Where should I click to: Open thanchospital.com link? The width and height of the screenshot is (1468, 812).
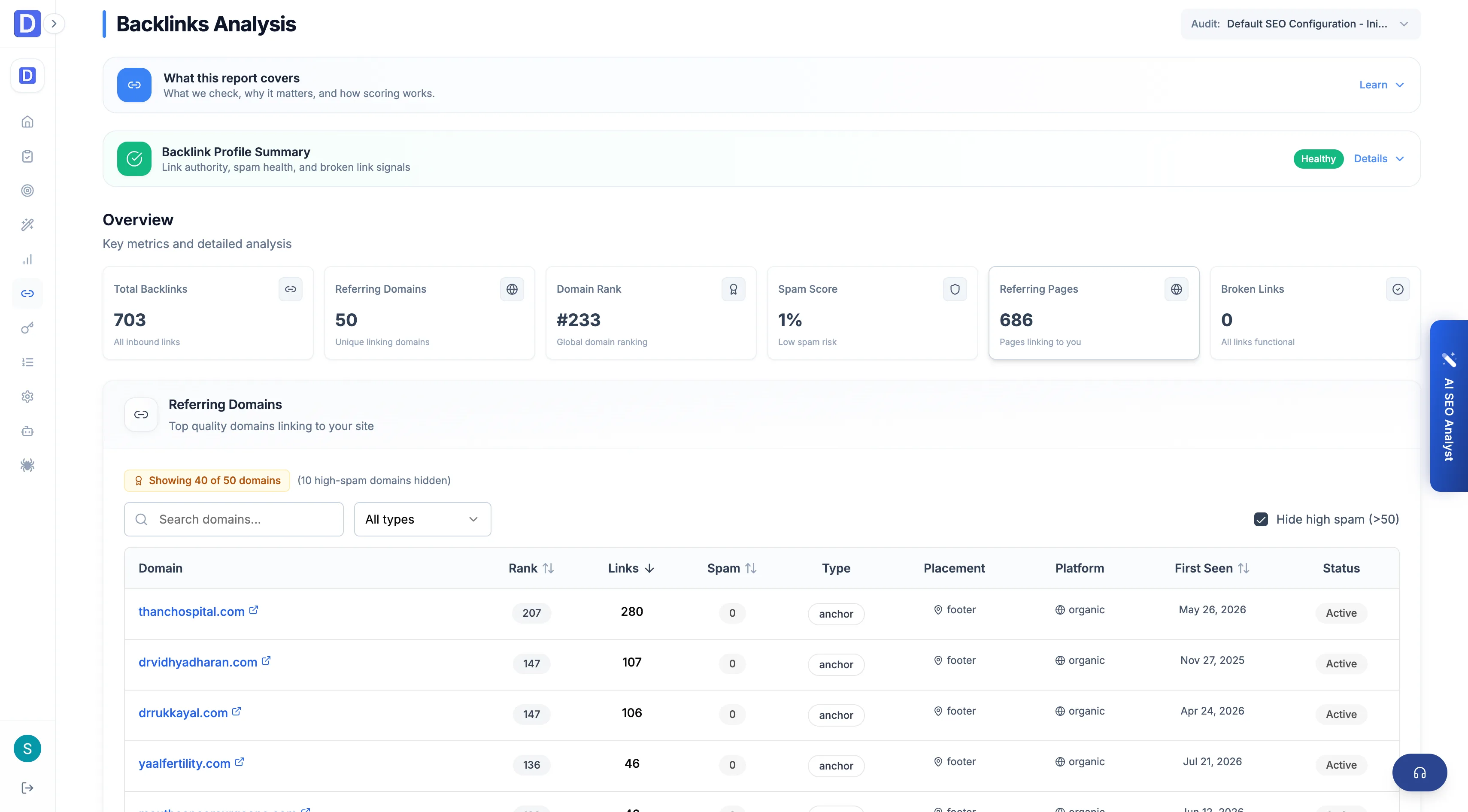tap(191, 612)
